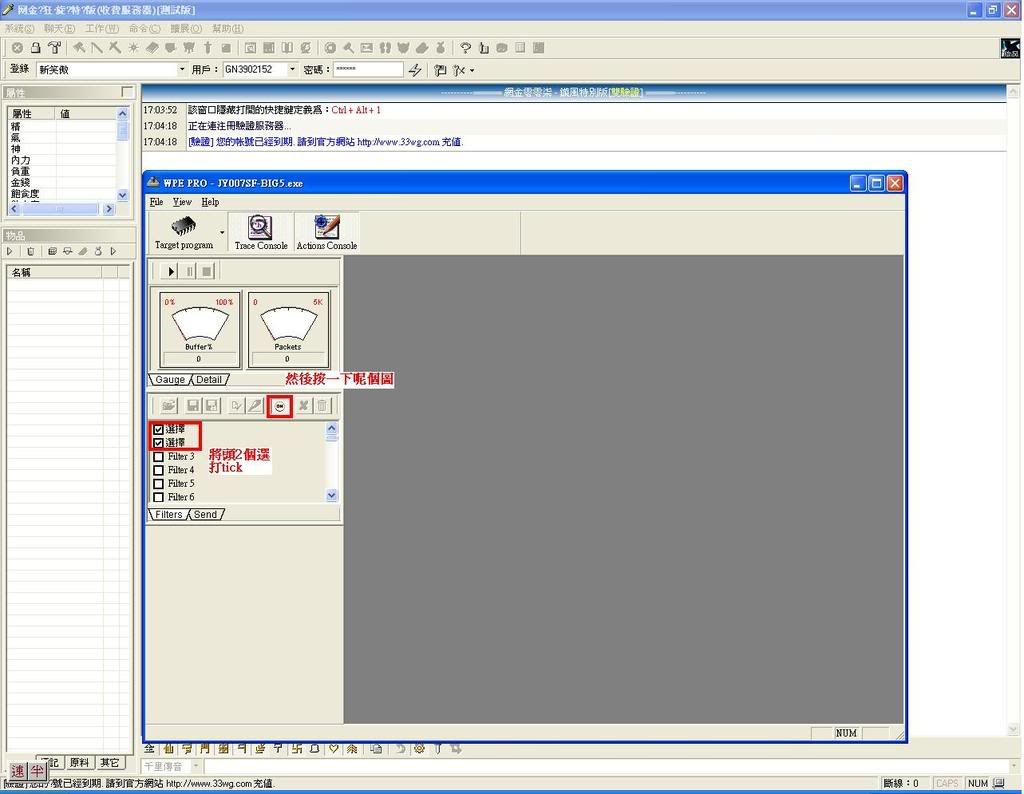The image size is (1024, 794).
Task: Open the View menu in WPE PRO
Action: 182,202
